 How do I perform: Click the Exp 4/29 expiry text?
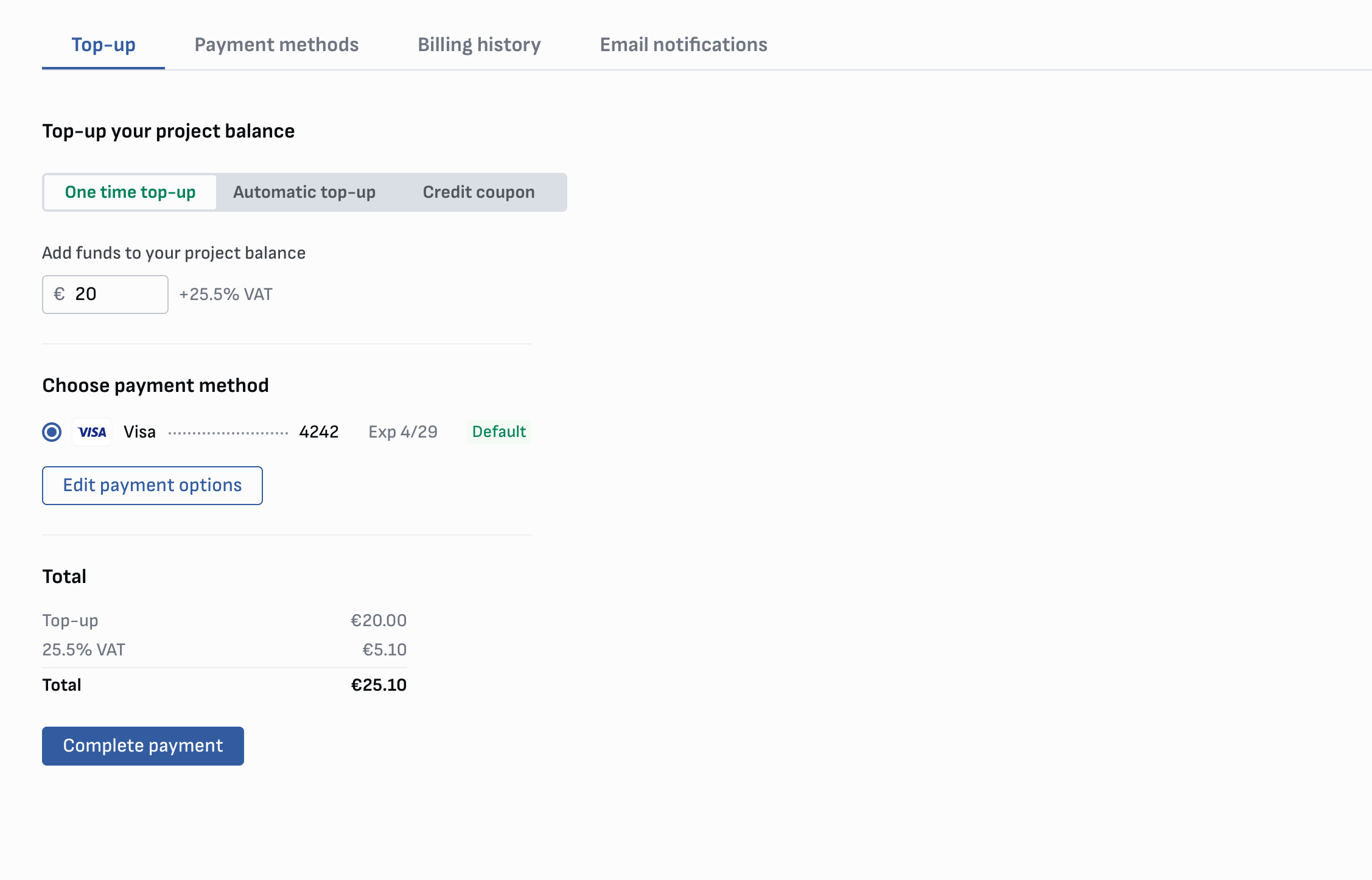[402, 432]
